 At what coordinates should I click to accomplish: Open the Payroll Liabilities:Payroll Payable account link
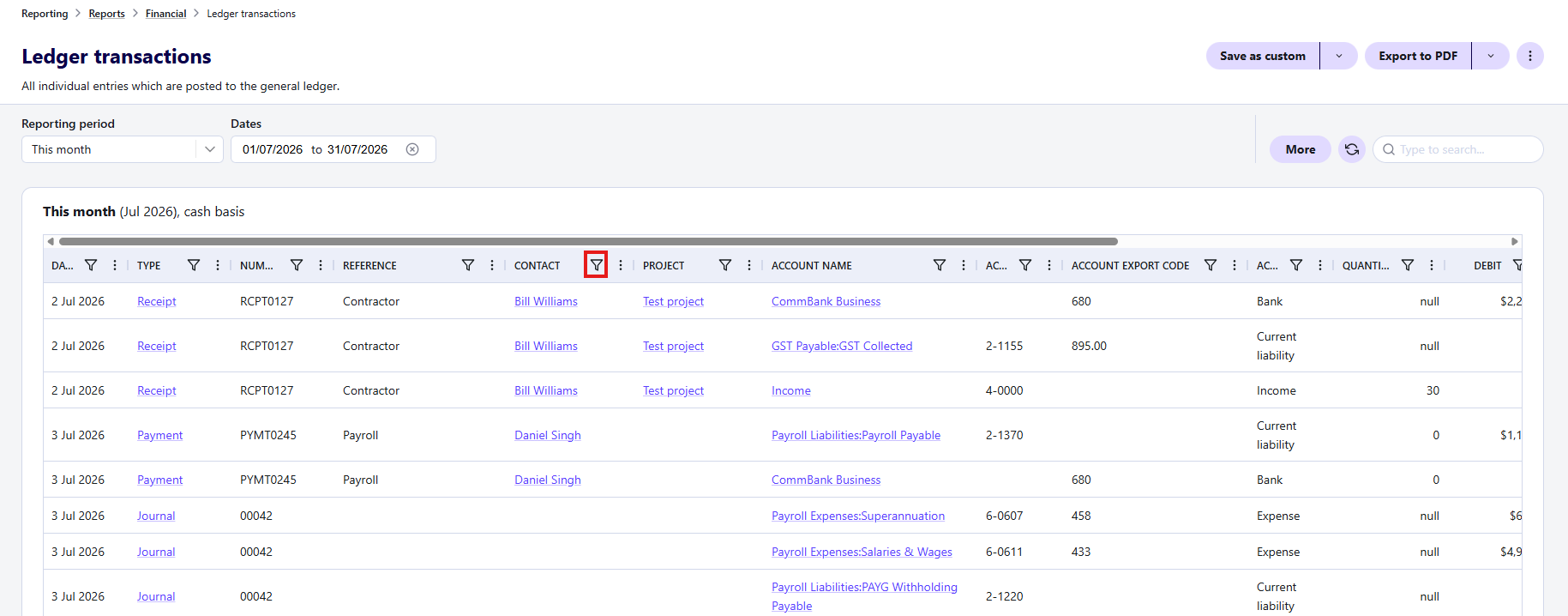tap(856, 435)
